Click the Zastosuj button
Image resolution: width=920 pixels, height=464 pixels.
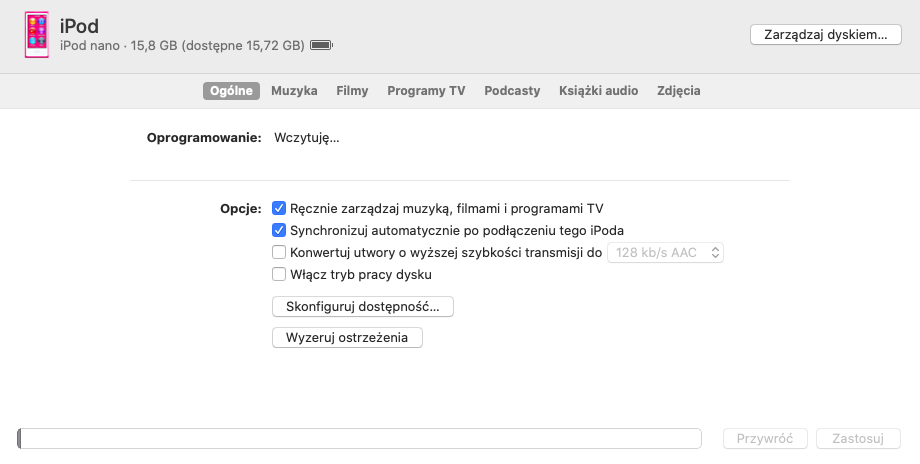(858, 439)
